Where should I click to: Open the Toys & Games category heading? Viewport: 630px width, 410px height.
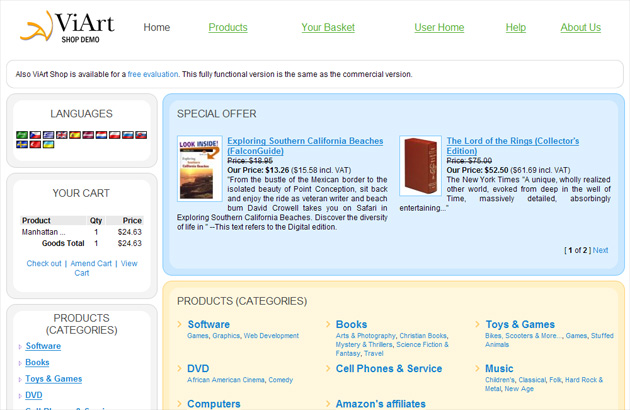click(520, 324)
